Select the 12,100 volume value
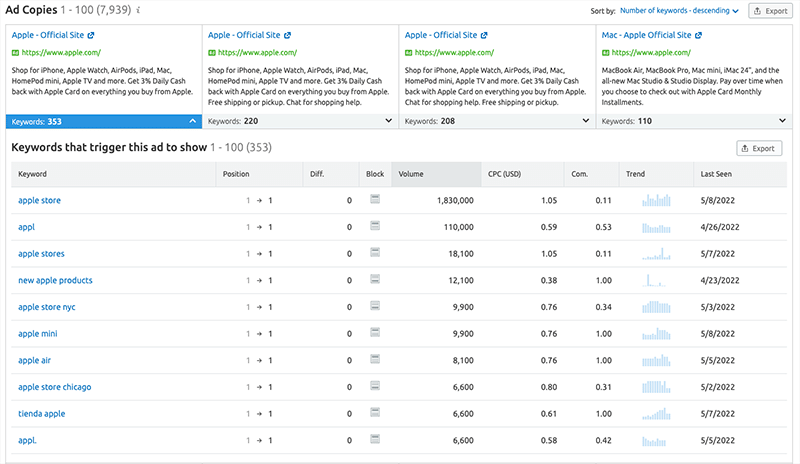The height and width of the screenshot is (464, 800). (461, 280)
